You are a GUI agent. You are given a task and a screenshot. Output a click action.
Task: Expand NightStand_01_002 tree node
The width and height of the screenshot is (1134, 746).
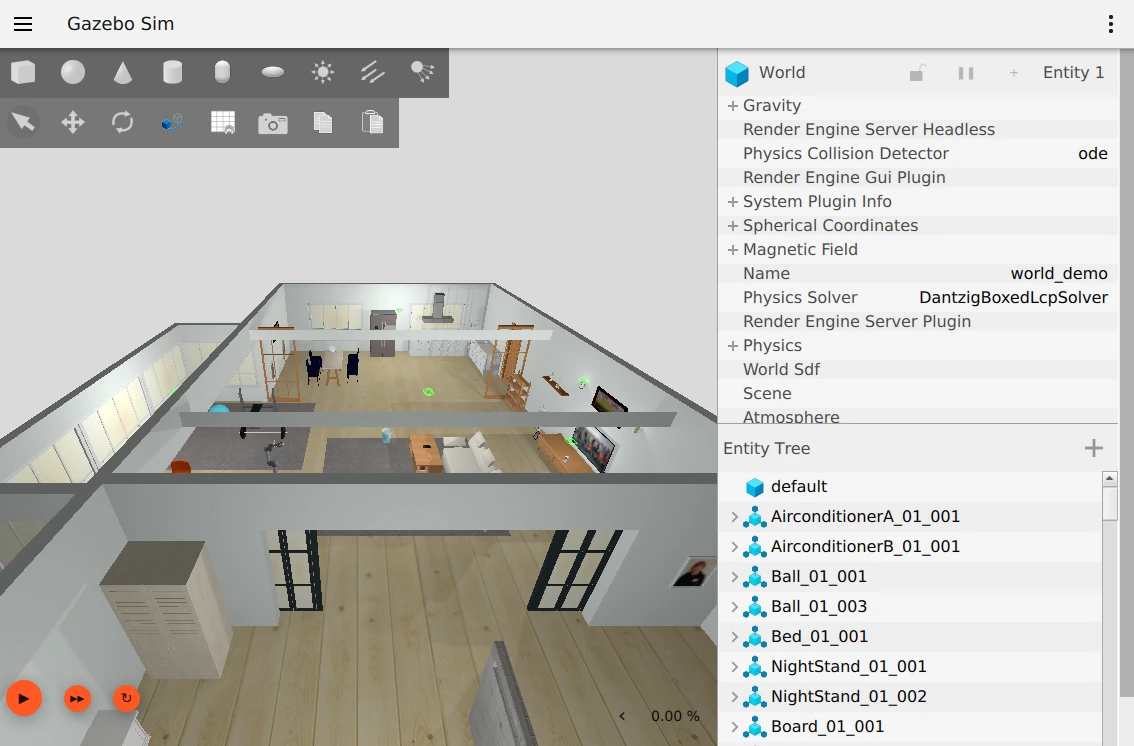[734, 697]
